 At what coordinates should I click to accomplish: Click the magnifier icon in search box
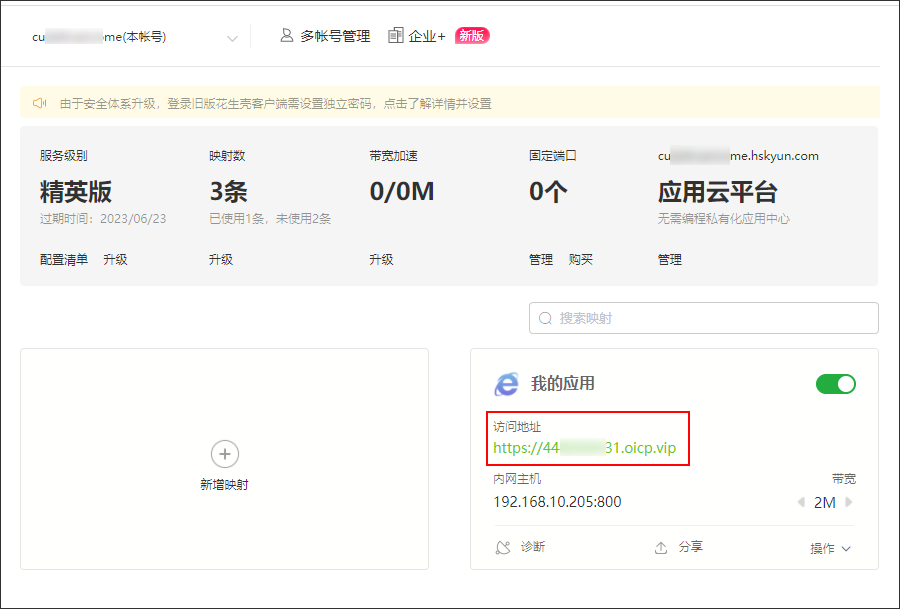[546, 318]
